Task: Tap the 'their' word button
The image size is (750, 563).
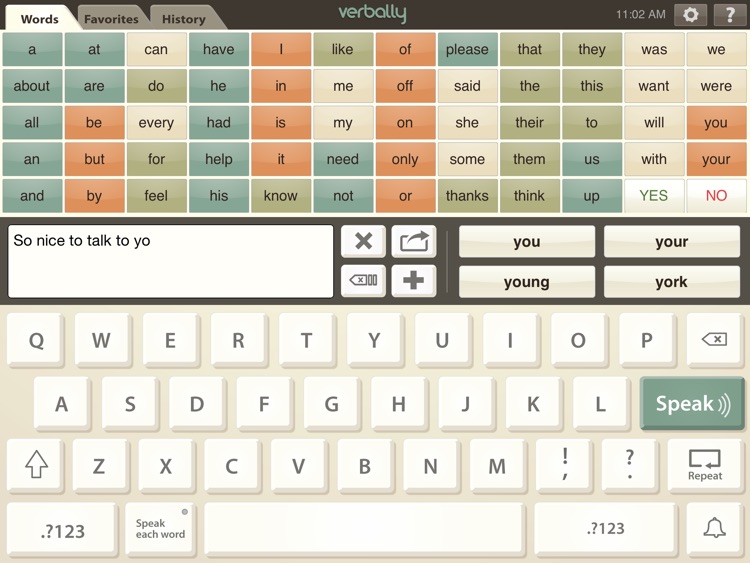Action: (529, 122)
